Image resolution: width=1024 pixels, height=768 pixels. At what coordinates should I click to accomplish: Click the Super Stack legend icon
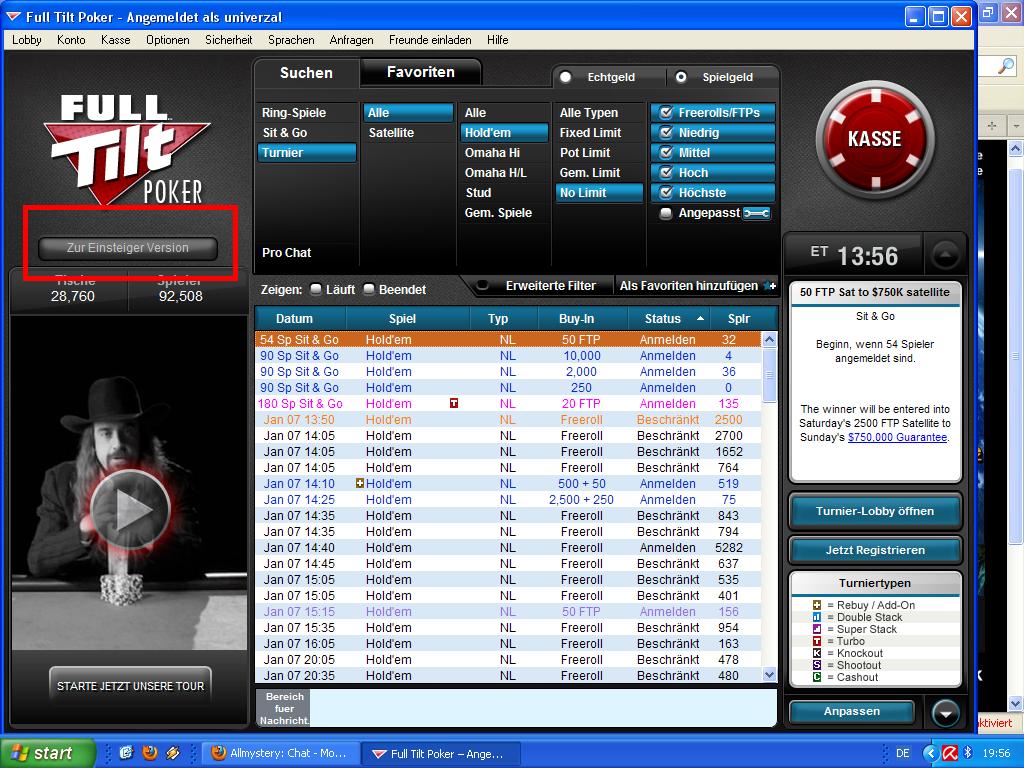tap(816, 629)
